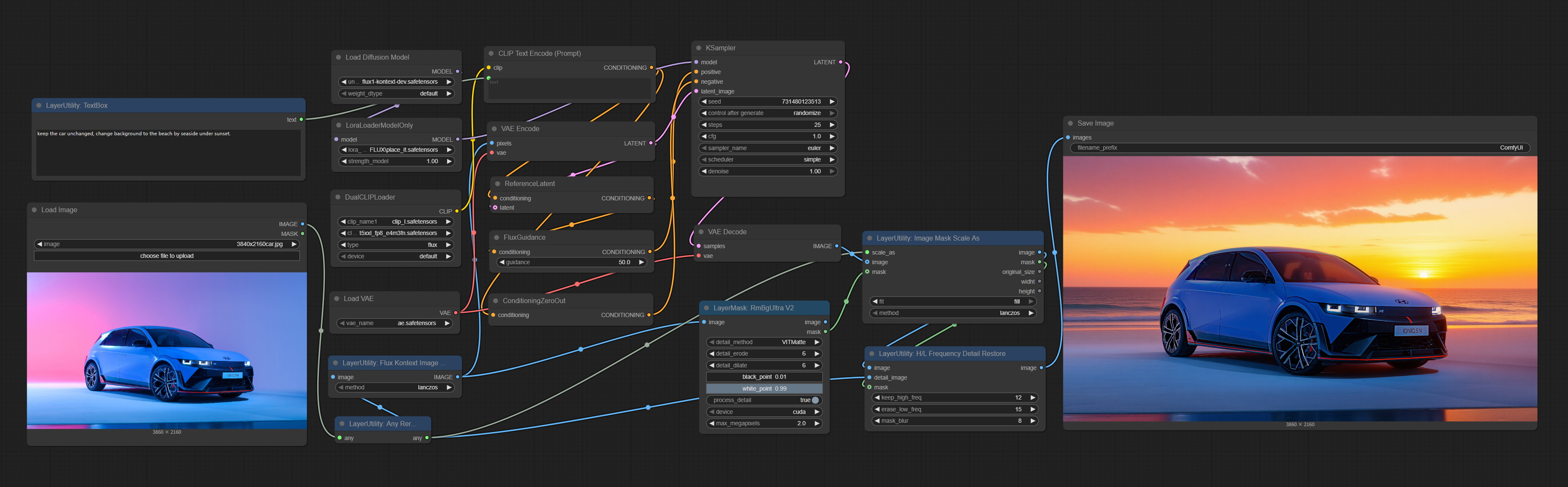Image resolution: width=1568 pixels, height=487 pixels.
Task: Click the VAE Decode node title dot
Action: [x=700, y=232]
